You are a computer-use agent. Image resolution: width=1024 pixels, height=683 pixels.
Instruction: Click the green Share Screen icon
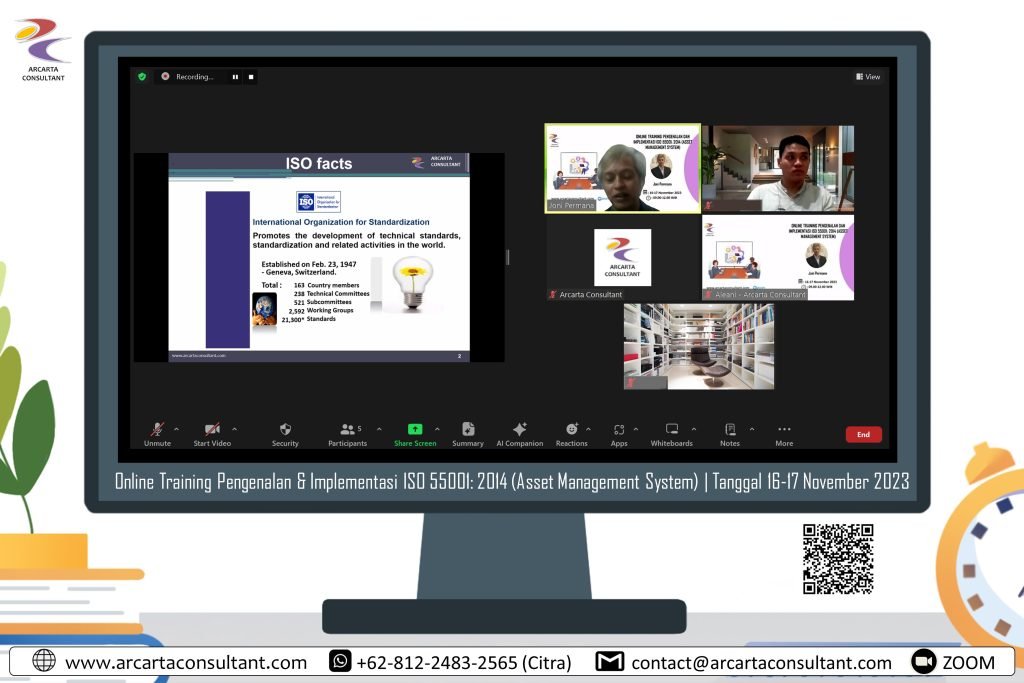pos(415,430)
